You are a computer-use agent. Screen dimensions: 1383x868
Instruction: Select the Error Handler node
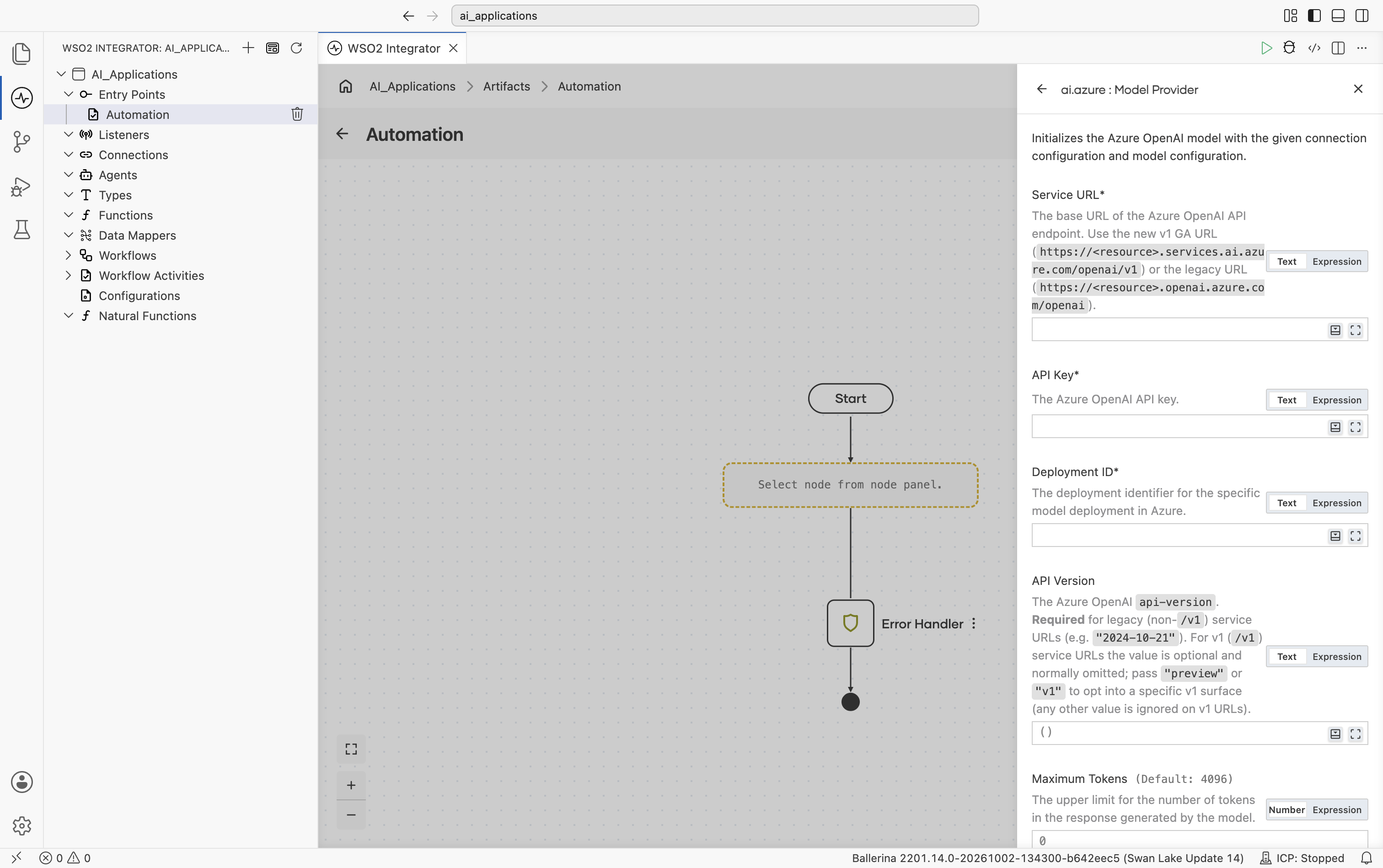coord(850,623)
